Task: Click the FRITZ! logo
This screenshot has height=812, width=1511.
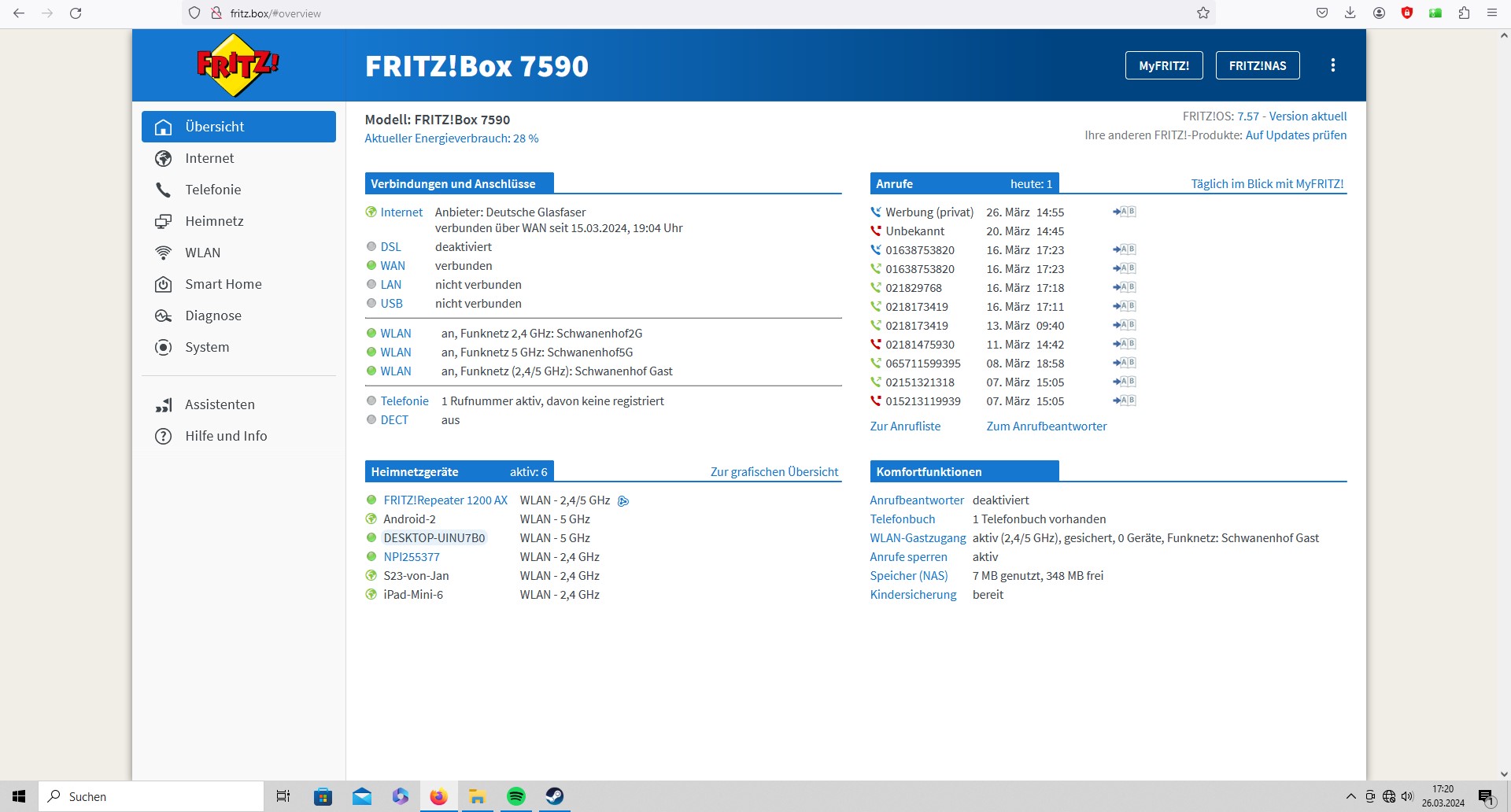Action: point(238,65)
